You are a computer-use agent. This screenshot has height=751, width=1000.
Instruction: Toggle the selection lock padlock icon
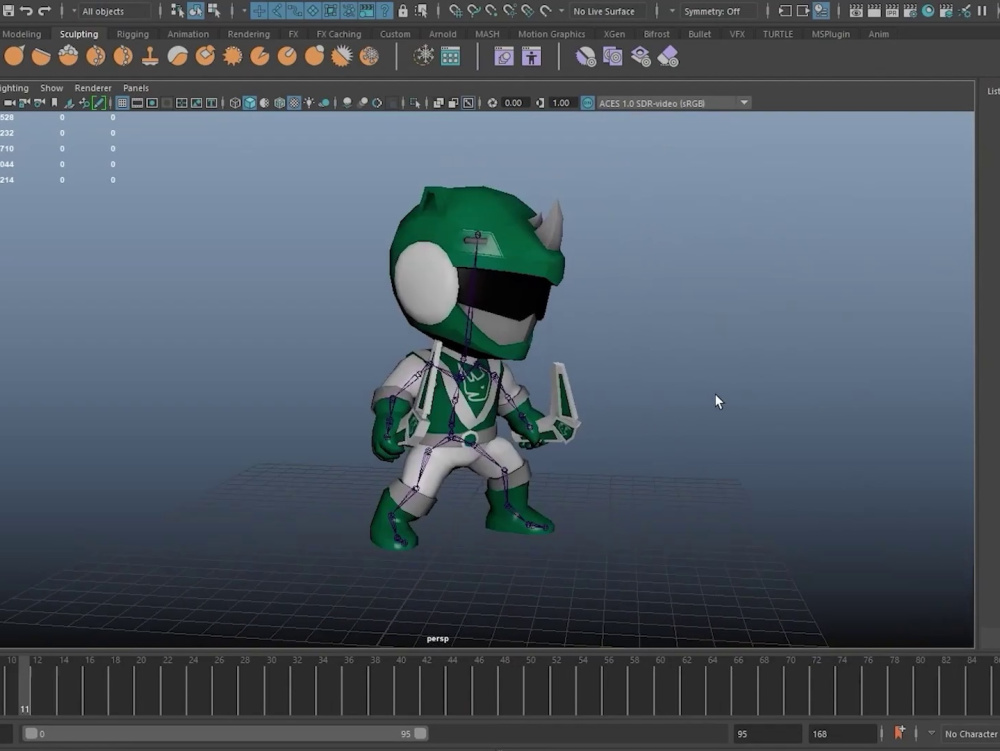click(403, 10)
